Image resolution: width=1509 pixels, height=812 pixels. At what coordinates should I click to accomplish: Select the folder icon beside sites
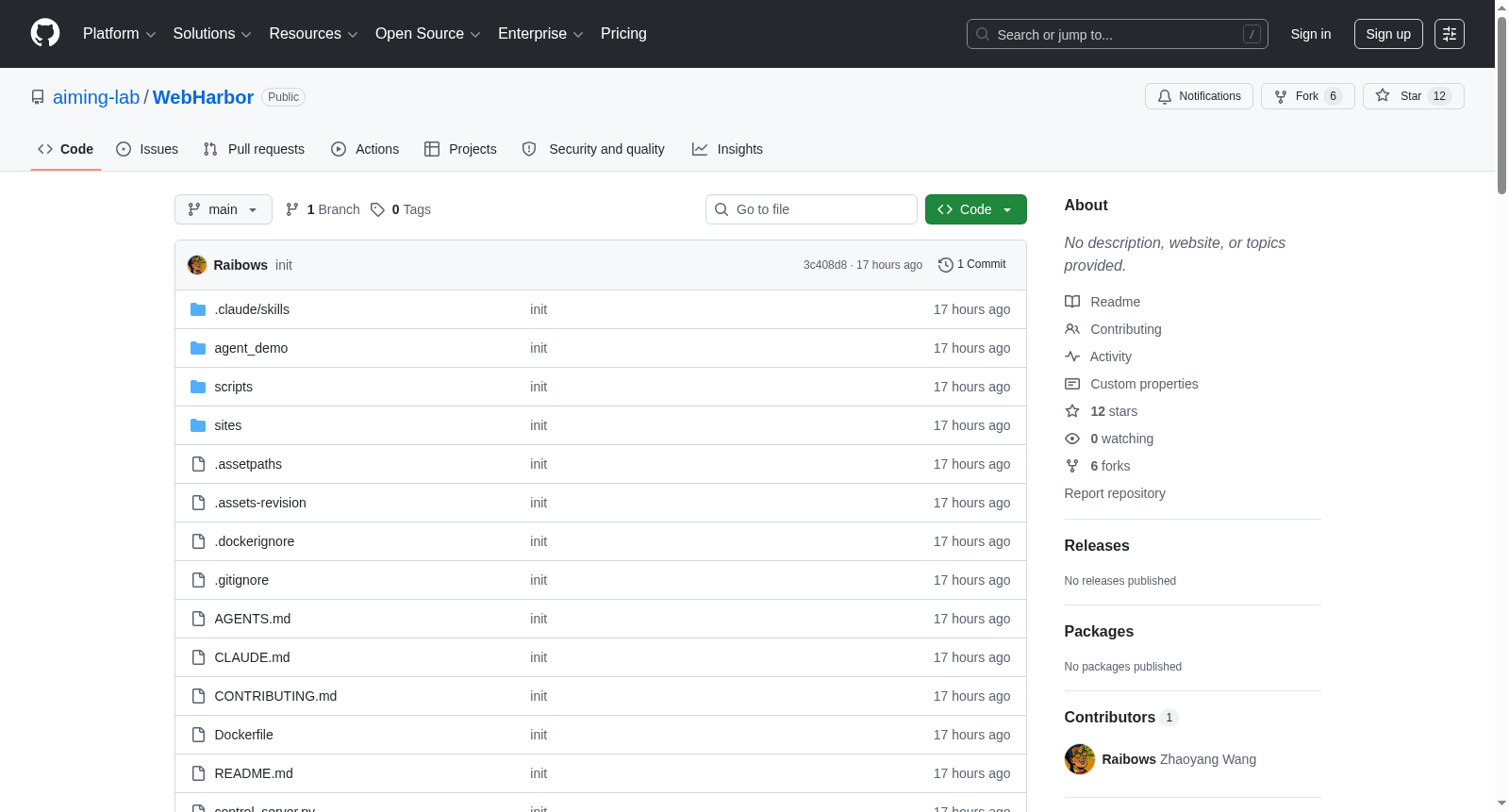point(198,425)
